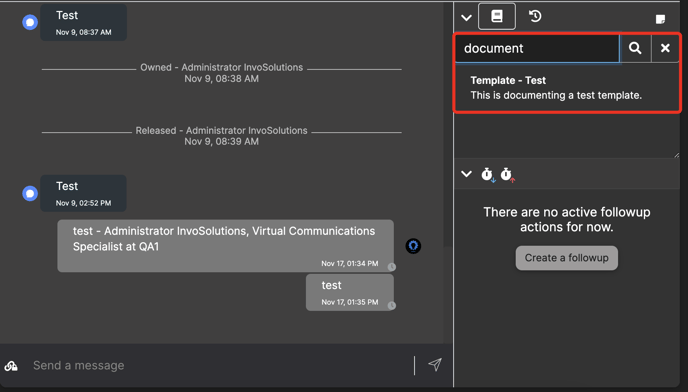Click 'There are no active followup actions' text
Screen dimensions: 688x392
point(566,219)
